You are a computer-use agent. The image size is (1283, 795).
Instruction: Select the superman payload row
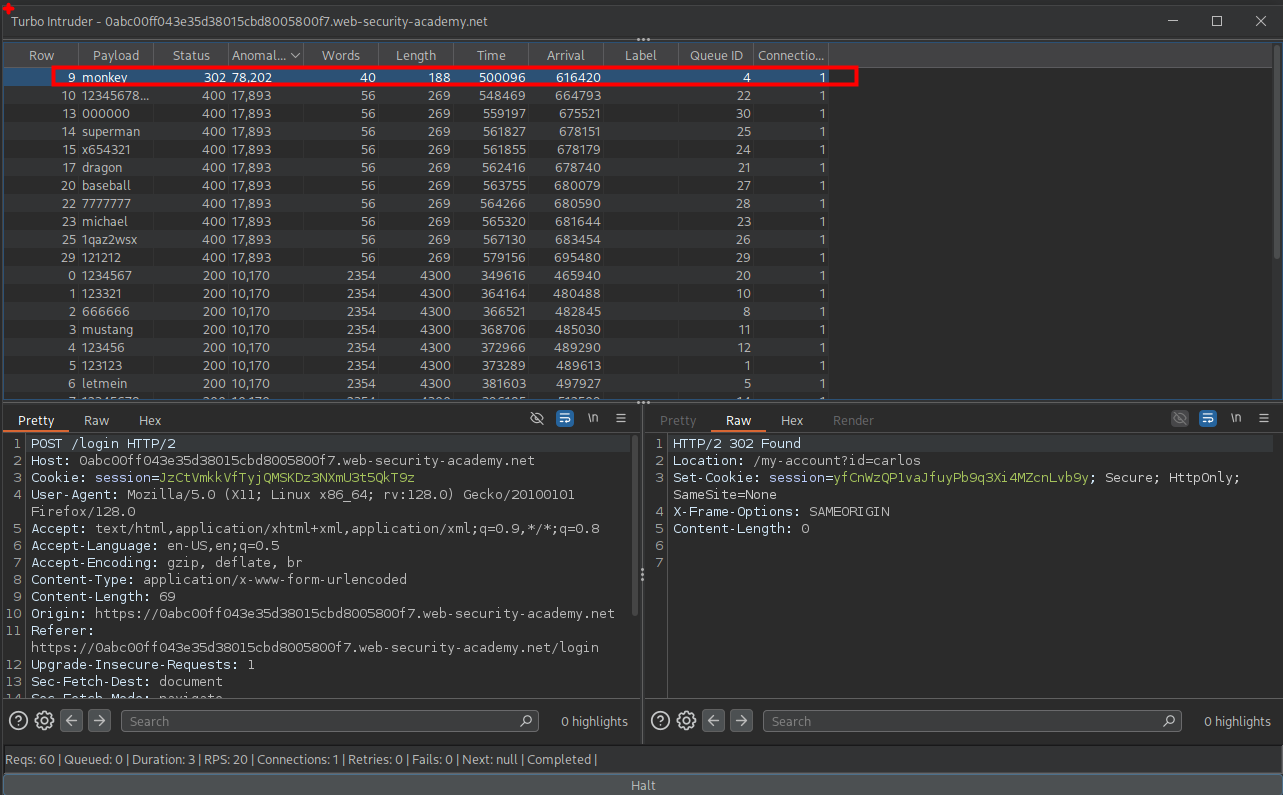click(x=111, y=132)
